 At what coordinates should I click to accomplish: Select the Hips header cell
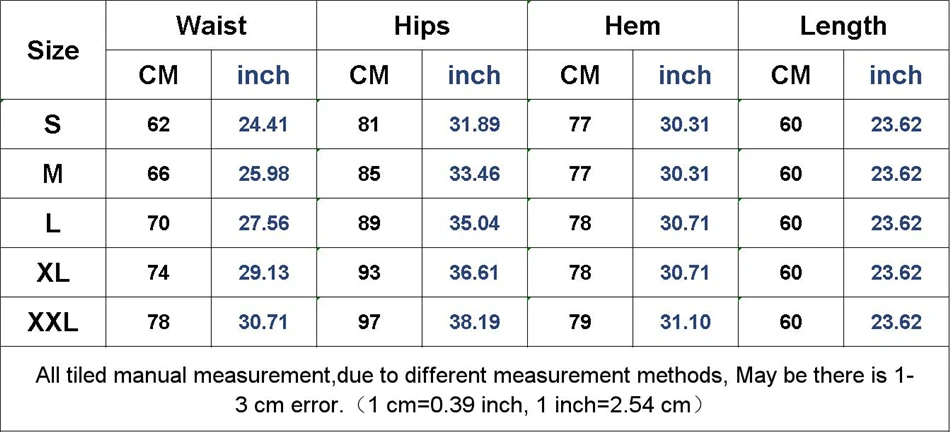pyautogui.click(x=422, y=25)
